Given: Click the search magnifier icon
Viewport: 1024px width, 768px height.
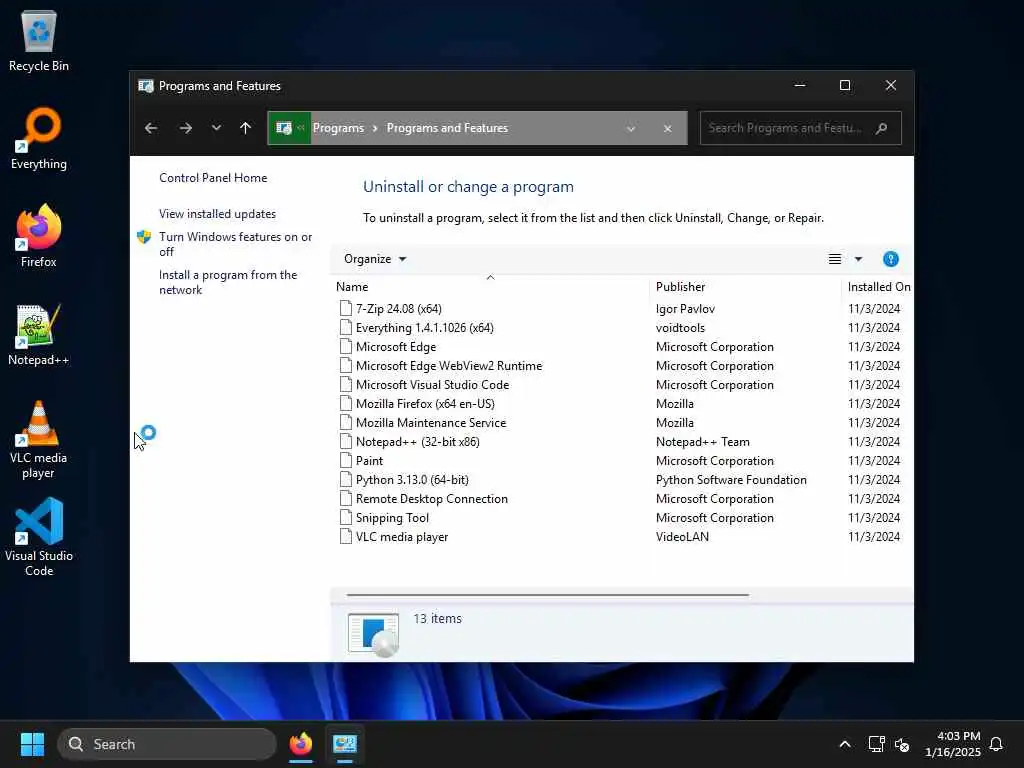Looking at the screenshot, I should coord(882,128).
